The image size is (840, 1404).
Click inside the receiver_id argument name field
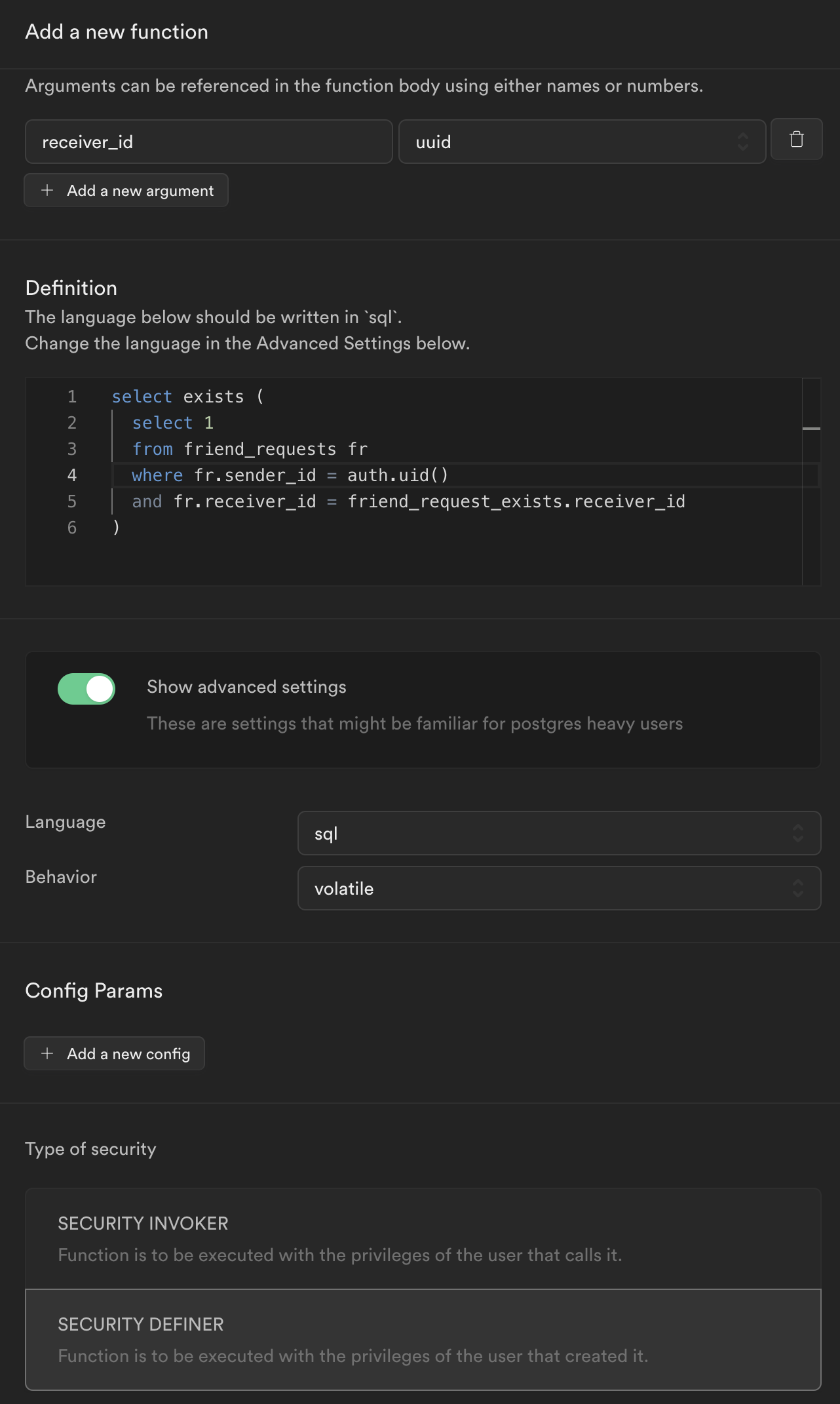pyautogui.click(x=209, y=142)
